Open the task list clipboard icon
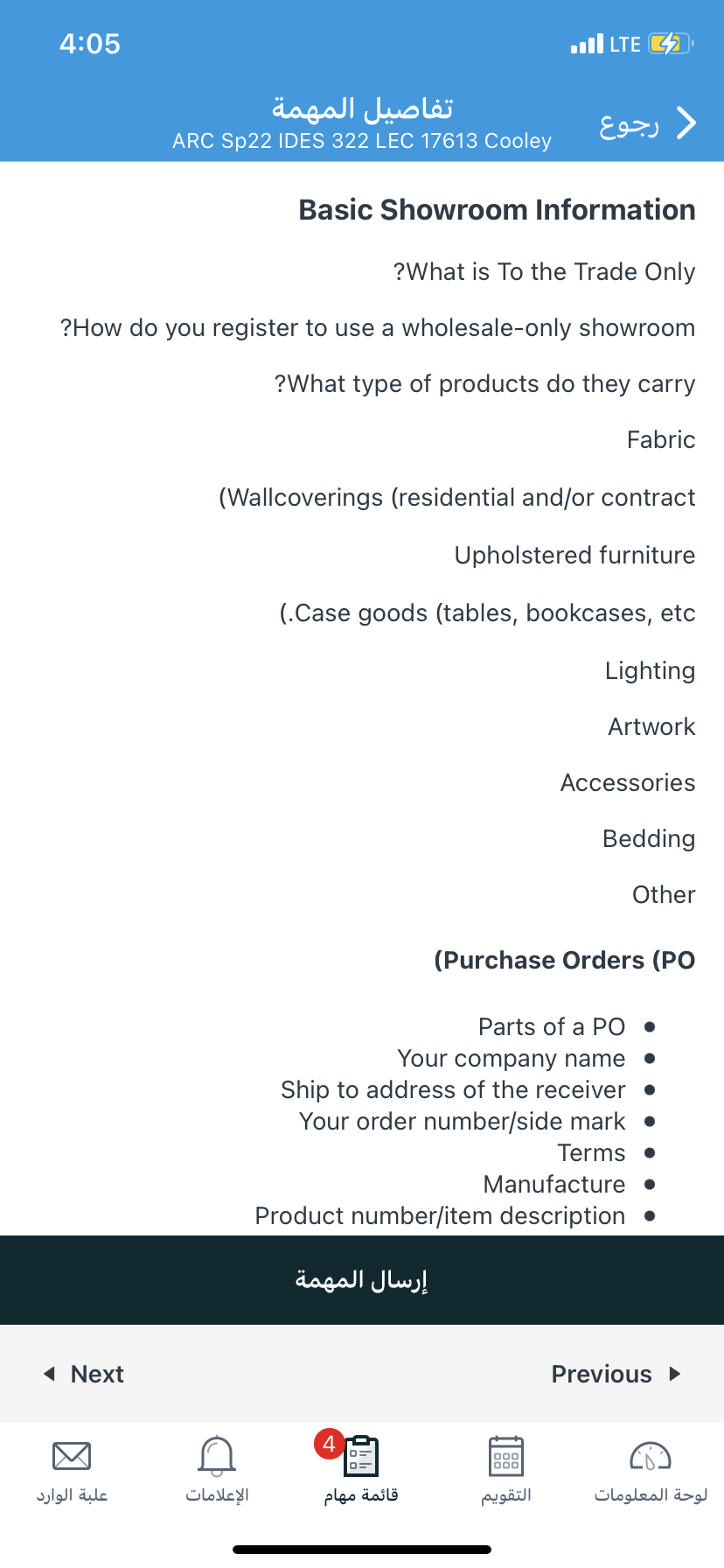This screenshot has height=1568, width=724. 361,1457
